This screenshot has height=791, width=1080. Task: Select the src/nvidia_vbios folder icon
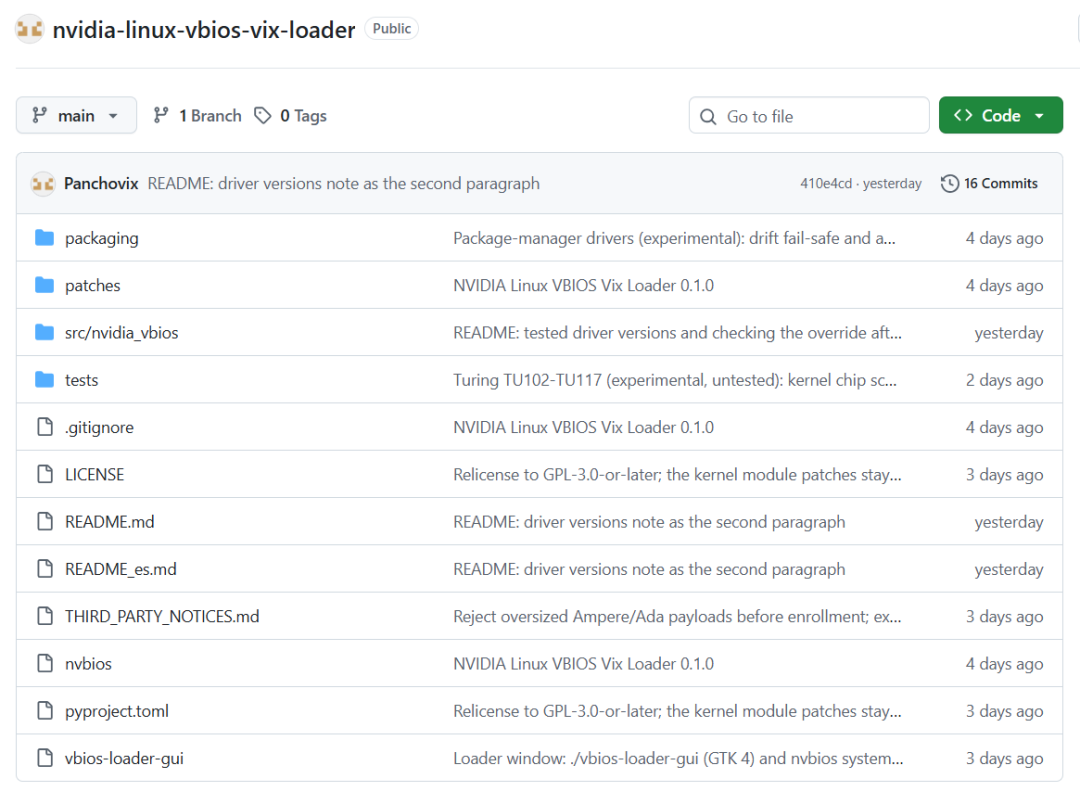point(45,333)
